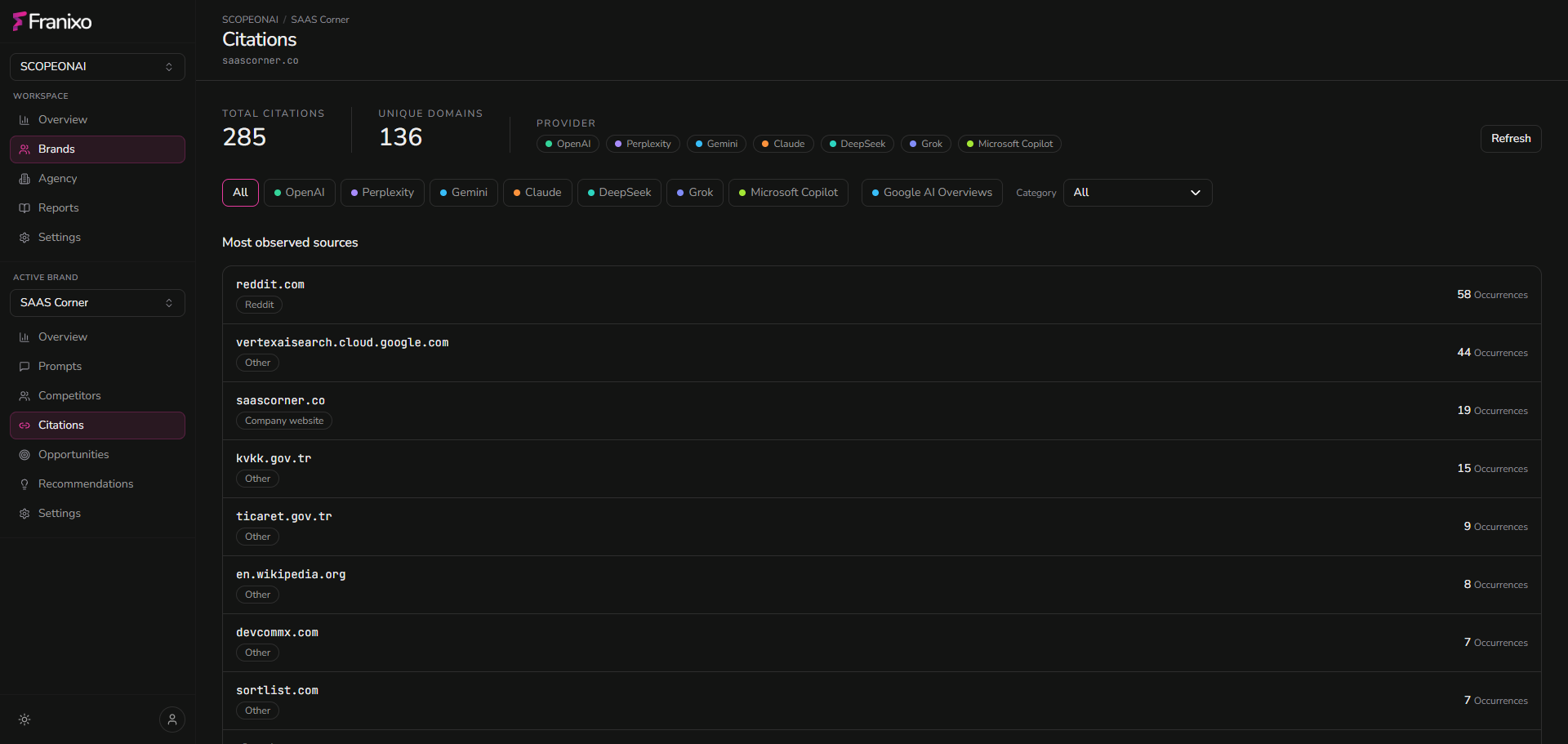This screenshot has height=744, width=1568.
Task: Click brand Settings gear icon
Action: tap(24, 514)
